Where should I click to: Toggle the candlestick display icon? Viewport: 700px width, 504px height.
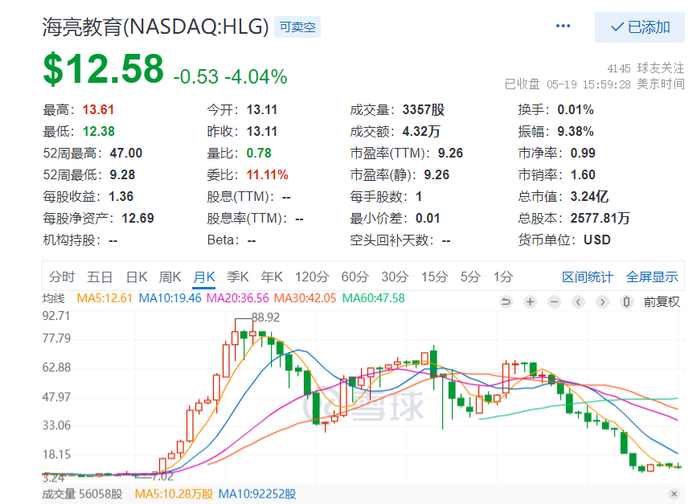click(x=626, y=302)
